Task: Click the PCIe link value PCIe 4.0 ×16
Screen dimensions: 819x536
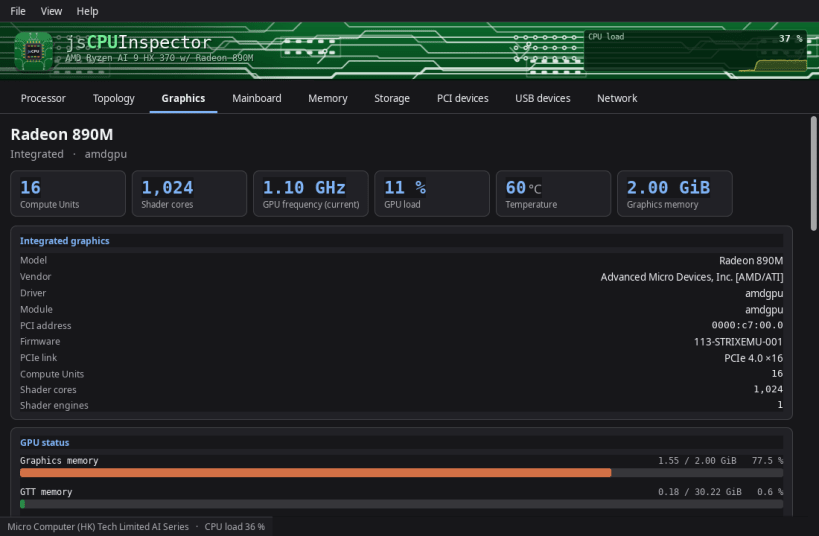Action: [753, 358]
